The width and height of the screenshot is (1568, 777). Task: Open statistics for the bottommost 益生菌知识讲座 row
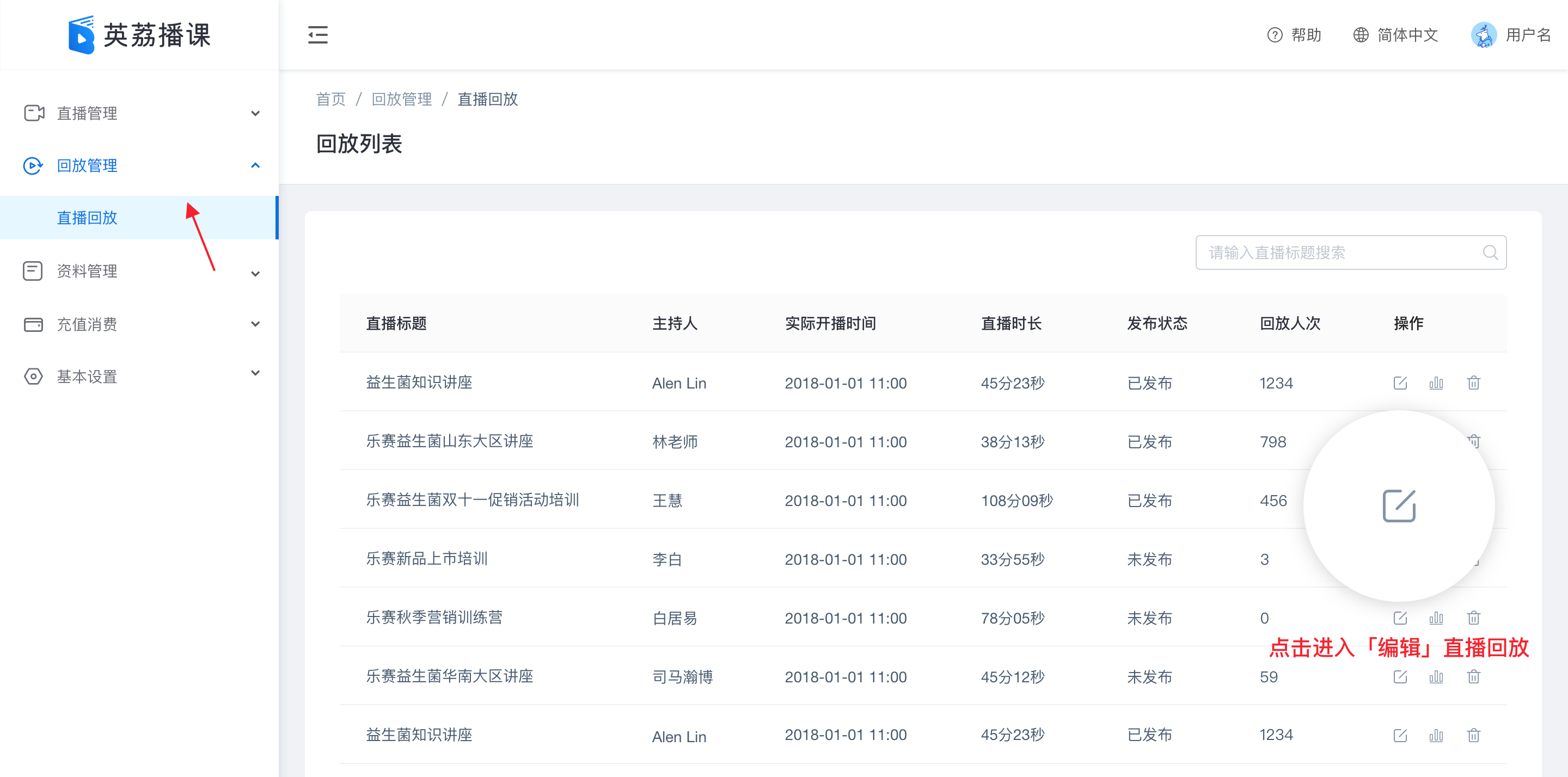[1437, 736]
